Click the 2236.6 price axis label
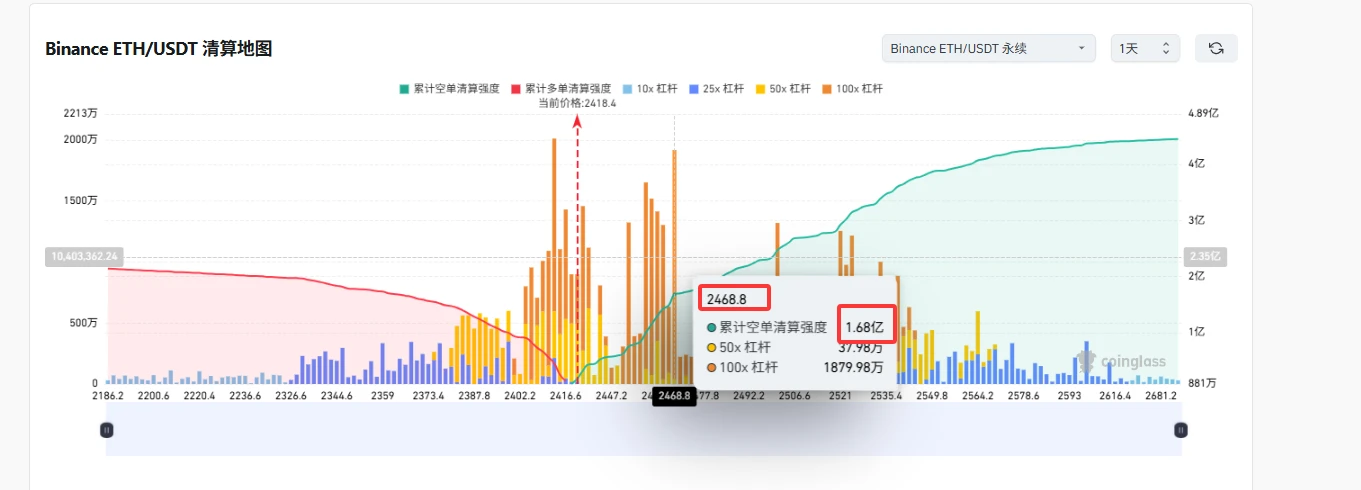 click(245, 396)
